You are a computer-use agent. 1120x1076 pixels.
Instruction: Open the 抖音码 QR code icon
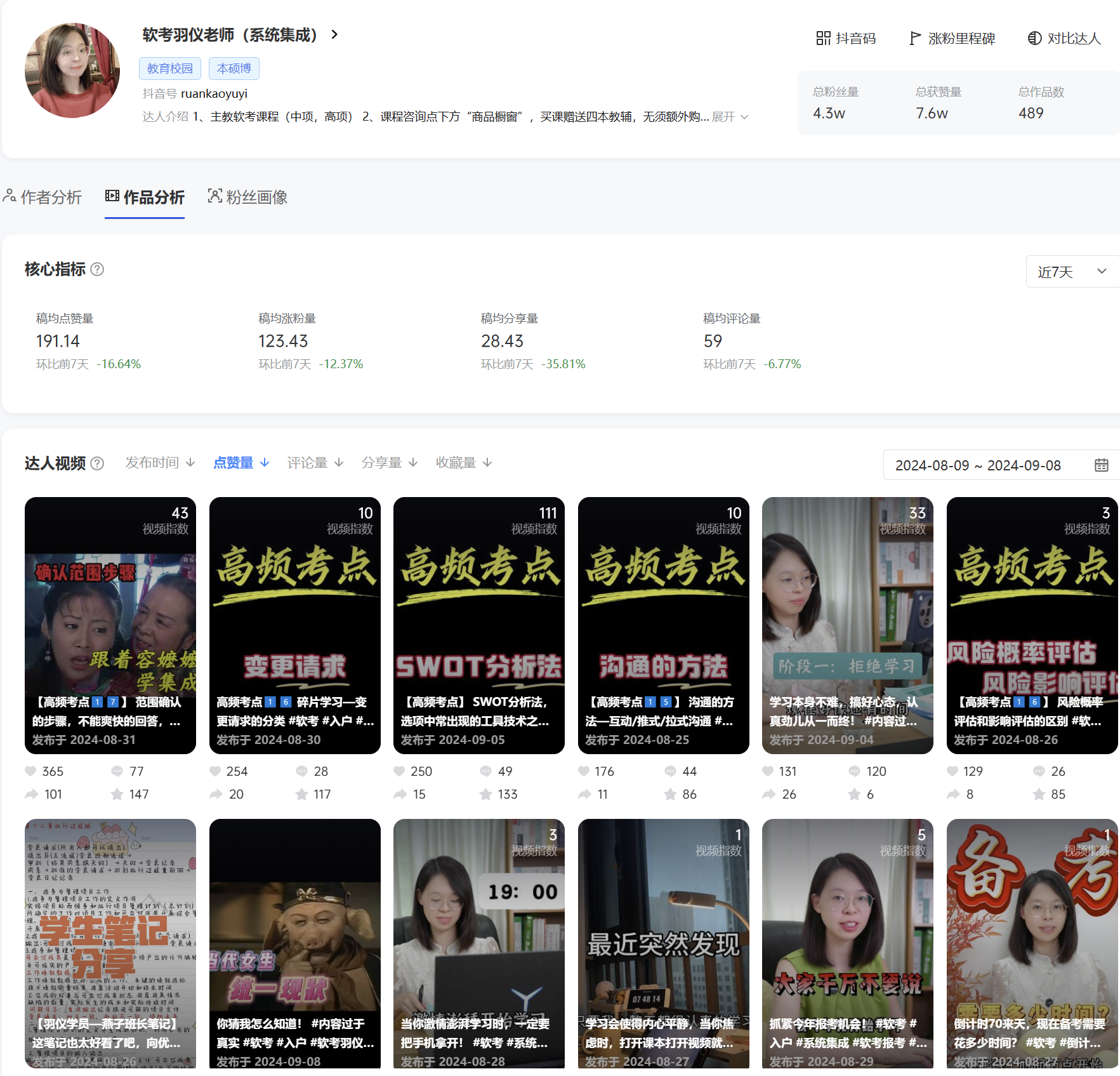(823, 39)
